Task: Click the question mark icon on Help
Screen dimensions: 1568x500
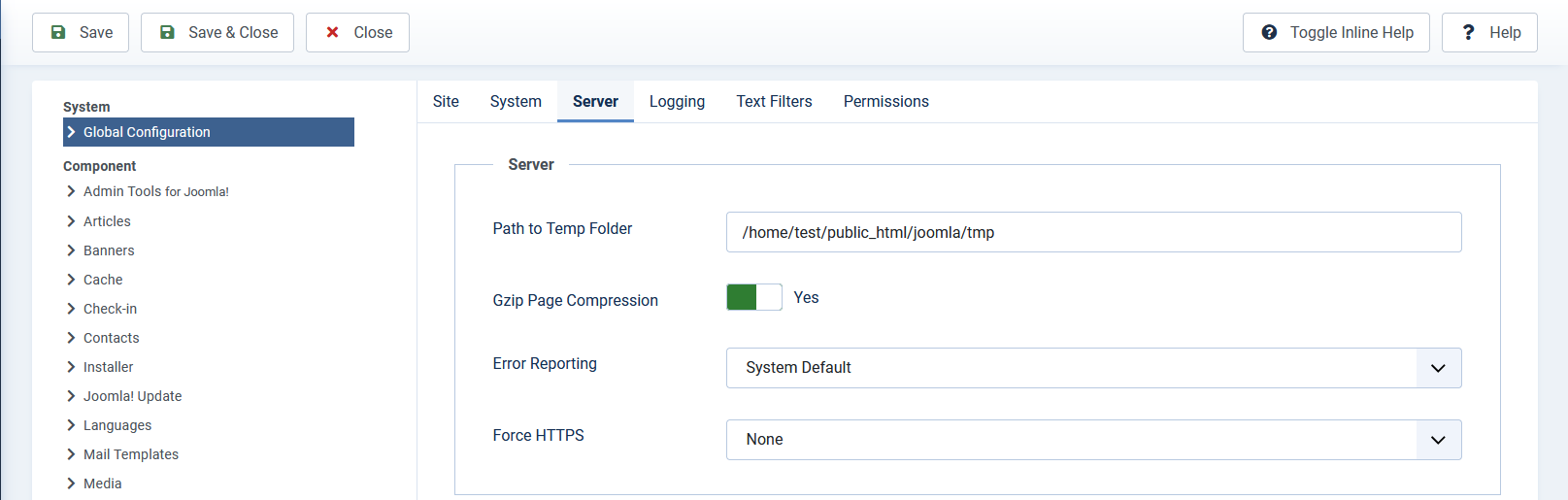Action: point(1468,32)
